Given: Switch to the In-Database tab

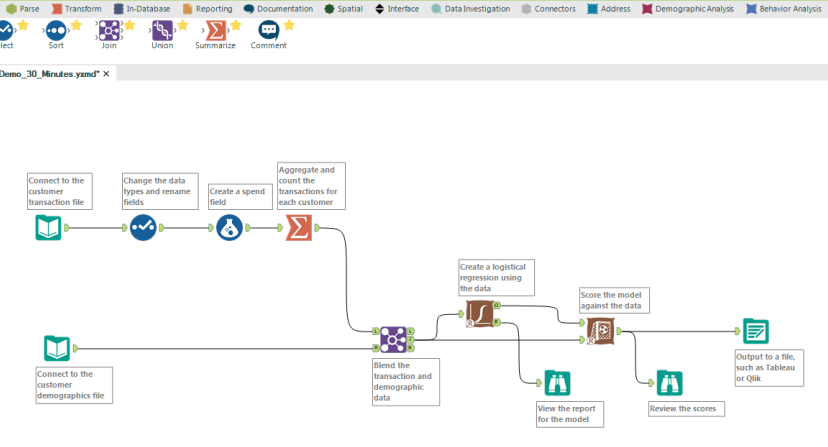Looking at the screenshot, I should pos(142,8).
